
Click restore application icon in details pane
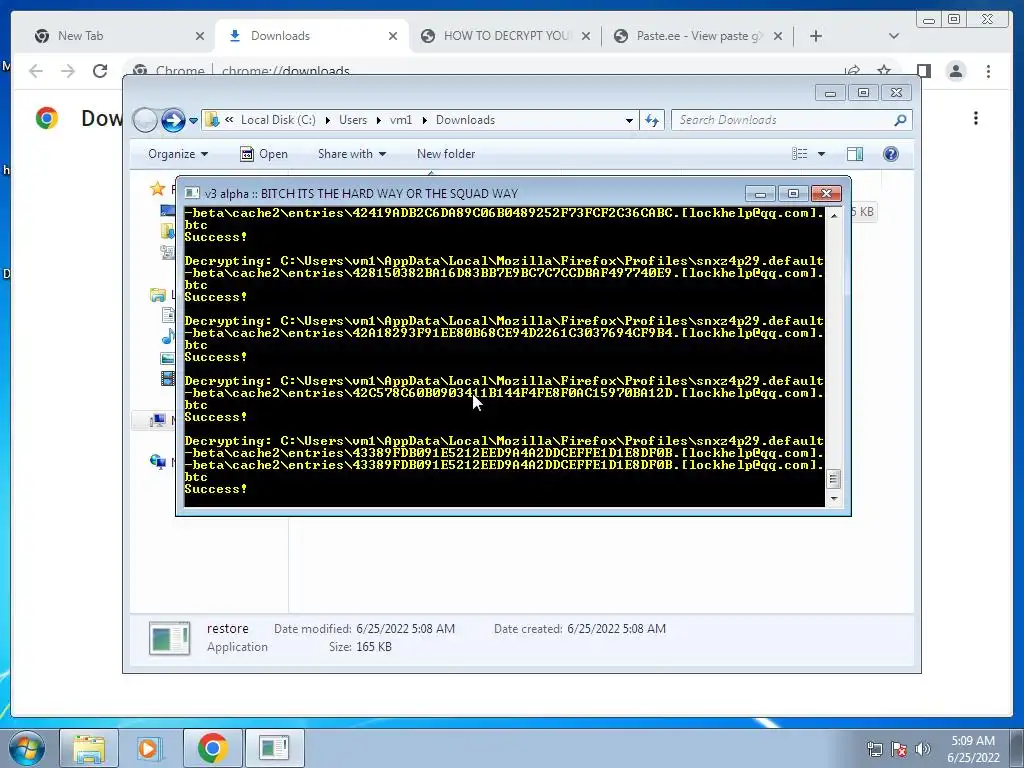coord(170,638)
